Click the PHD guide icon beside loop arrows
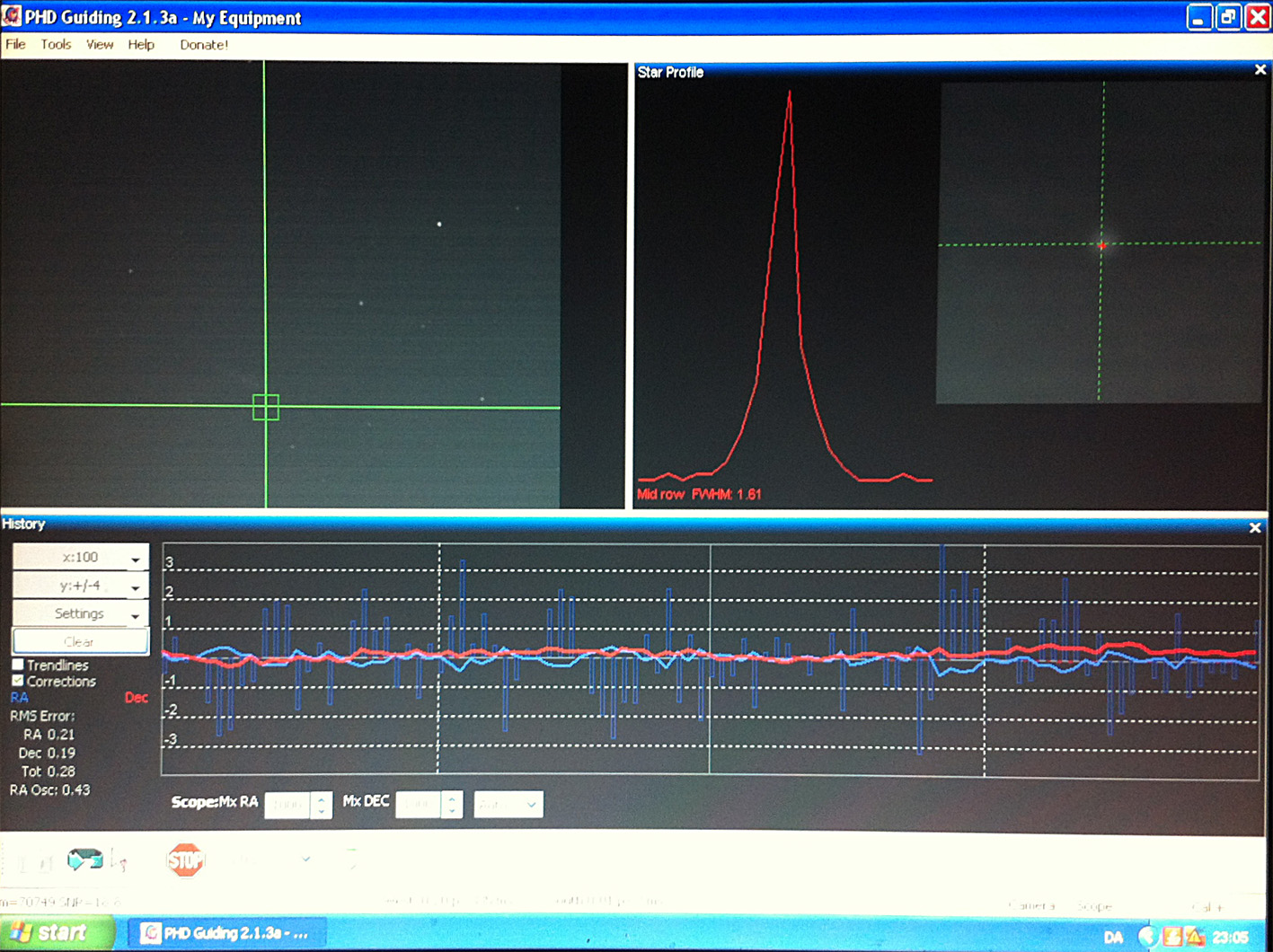 (120, 861)
